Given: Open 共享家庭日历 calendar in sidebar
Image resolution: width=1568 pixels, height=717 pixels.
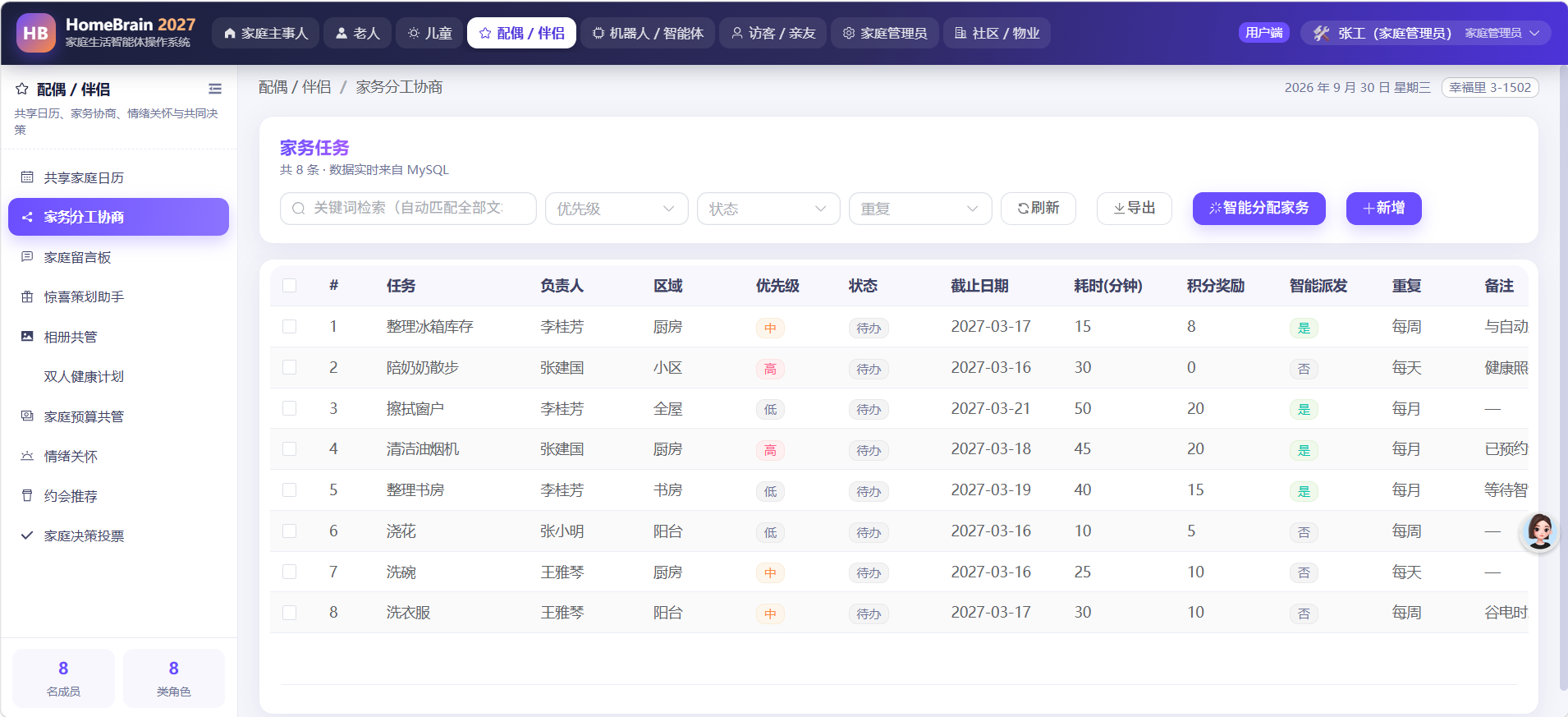Looking at the screenshot, I should (118, 177).
